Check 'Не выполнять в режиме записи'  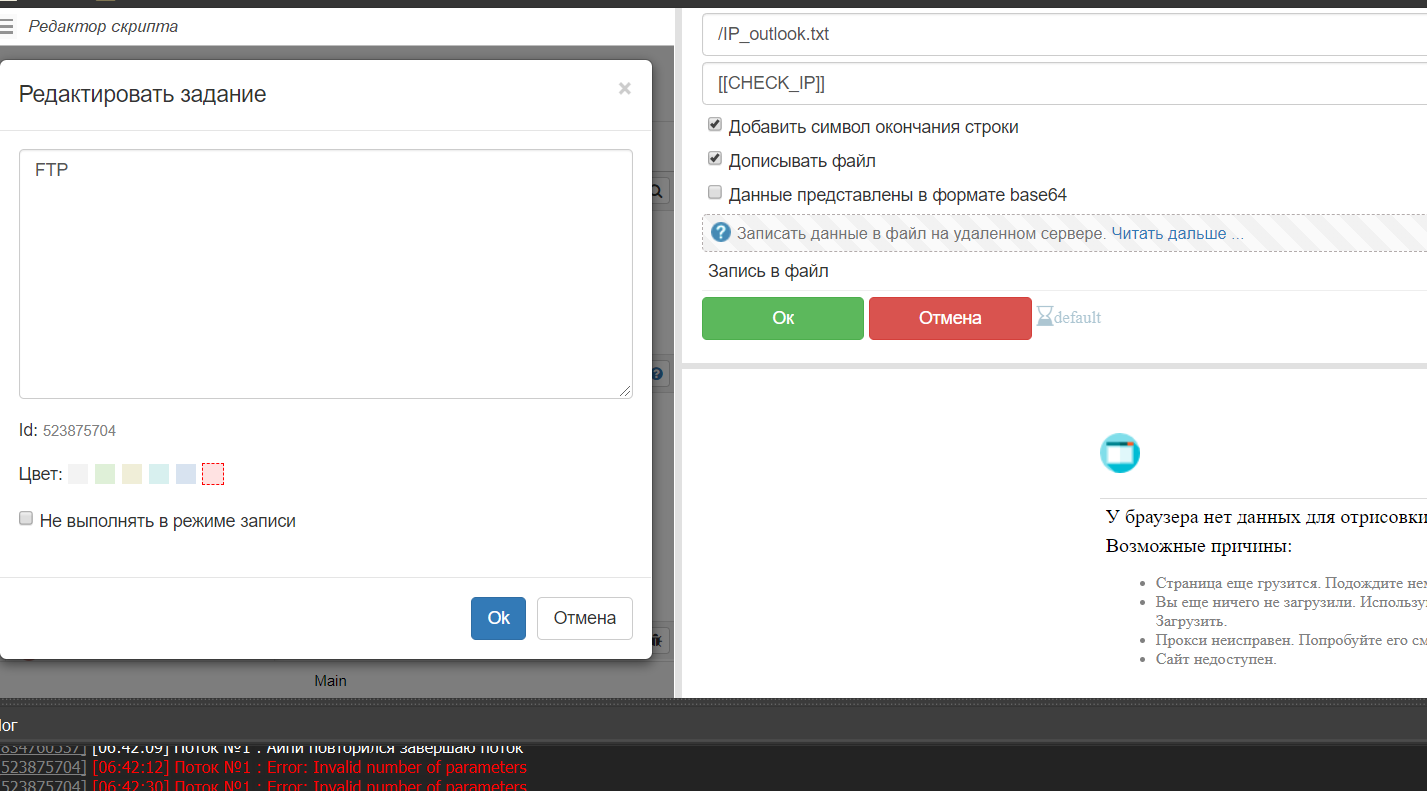point(25,519)
